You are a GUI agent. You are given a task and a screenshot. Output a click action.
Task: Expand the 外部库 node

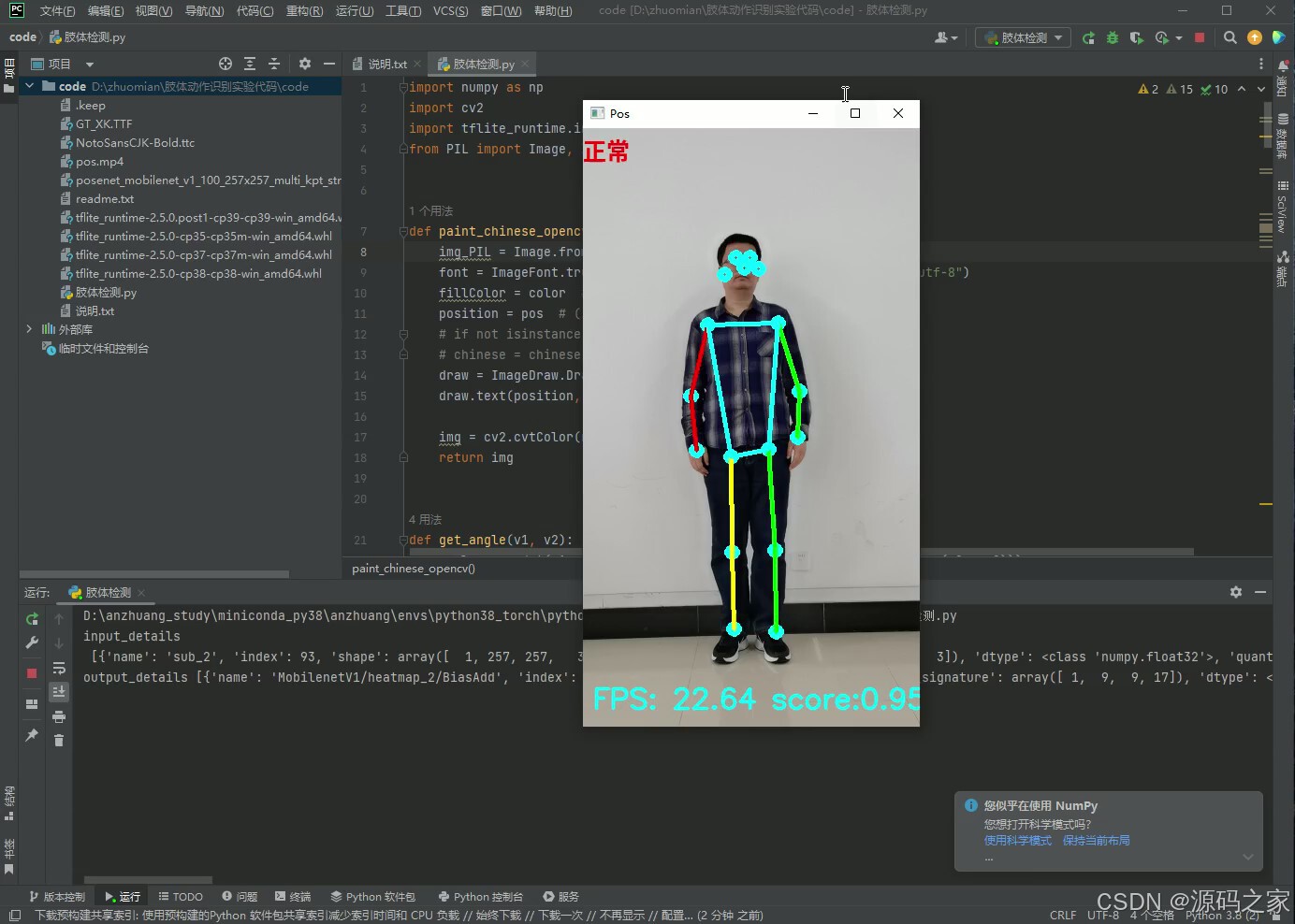pos(29,329)
